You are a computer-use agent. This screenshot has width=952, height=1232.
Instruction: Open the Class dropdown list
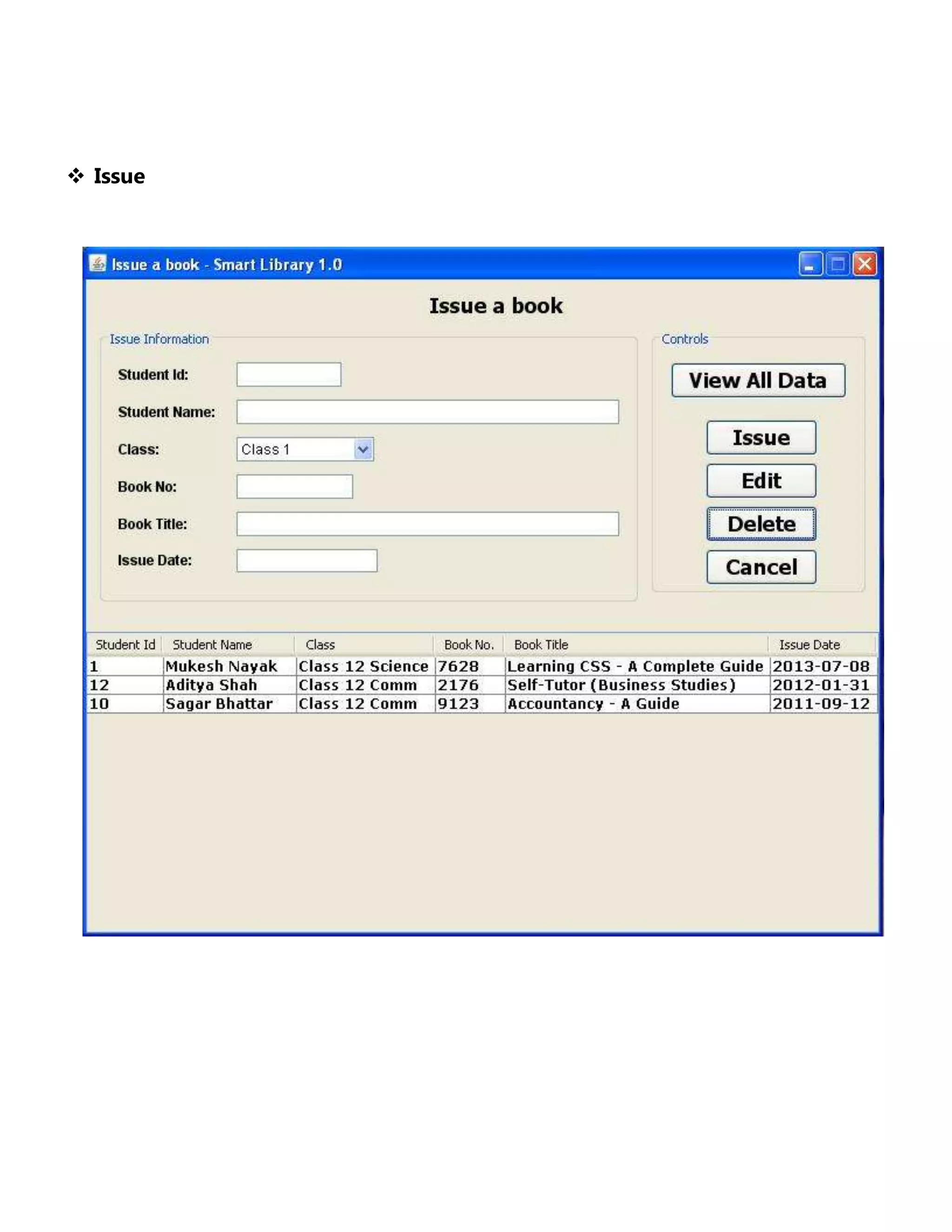[364, 449]
